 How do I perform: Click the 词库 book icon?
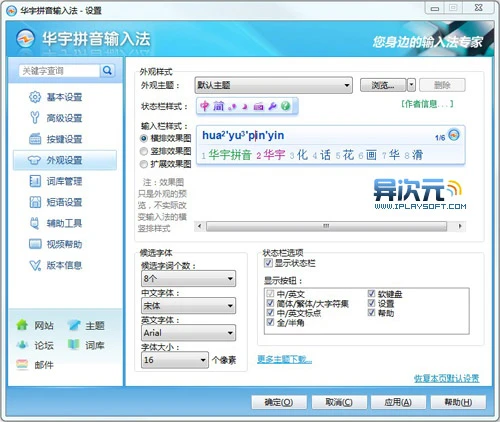(74, 345)
